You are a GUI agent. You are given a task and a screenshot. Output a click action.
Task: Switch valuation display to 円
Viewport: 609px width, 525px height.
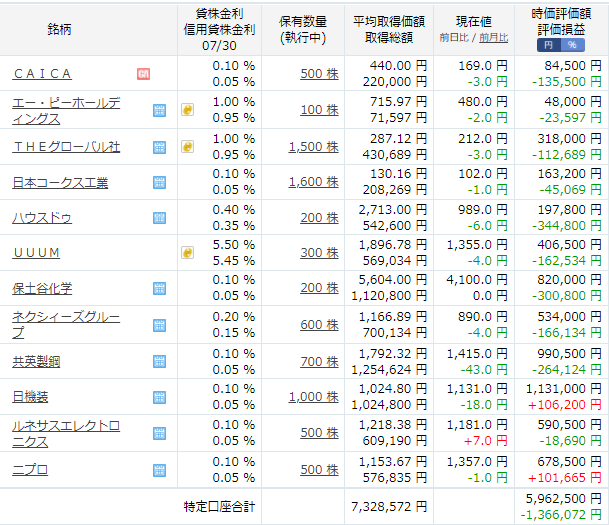549,45
